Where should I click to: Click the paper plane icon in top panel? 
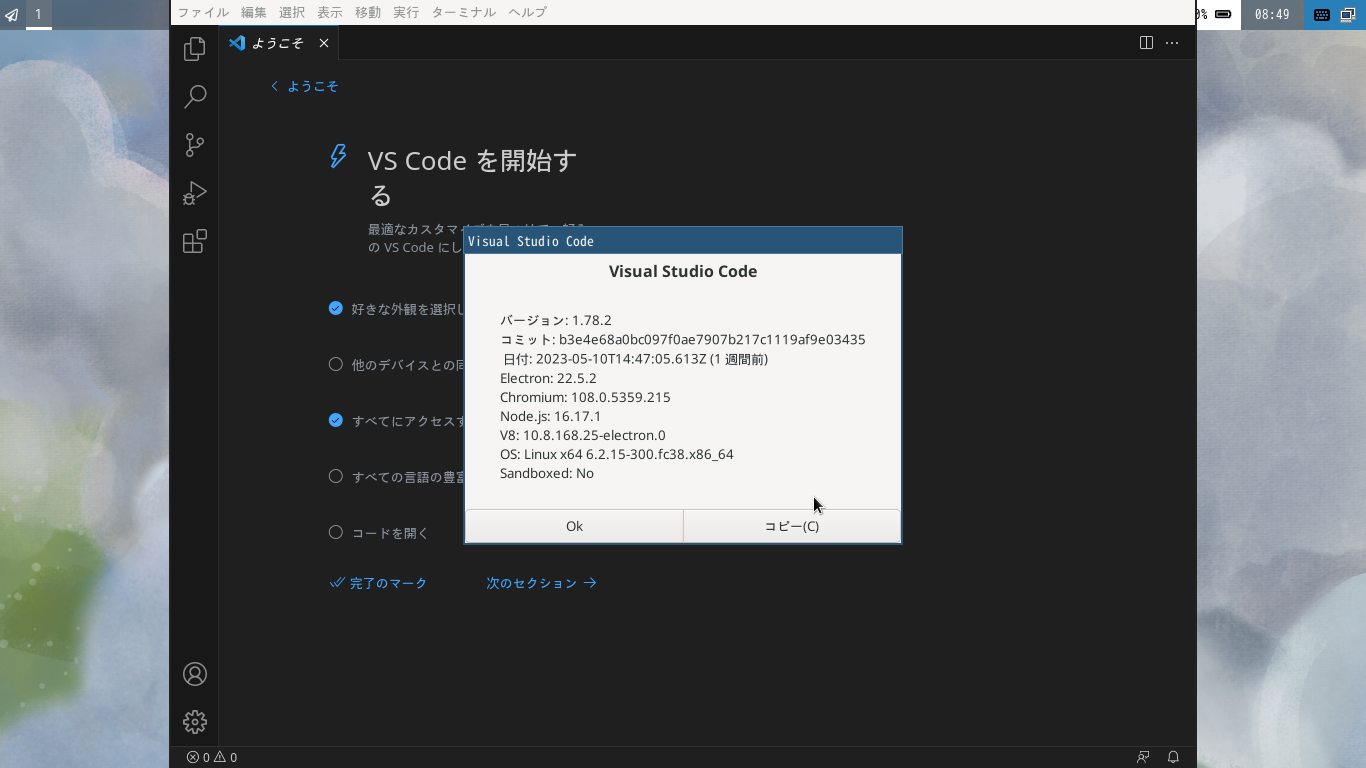(x=11, y=14)
